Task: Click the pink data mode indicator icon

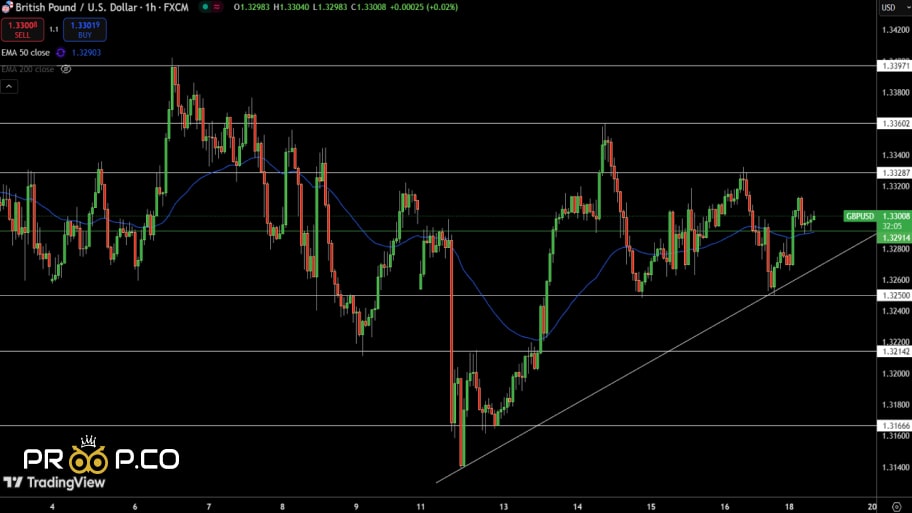Action: click(217, 7)
